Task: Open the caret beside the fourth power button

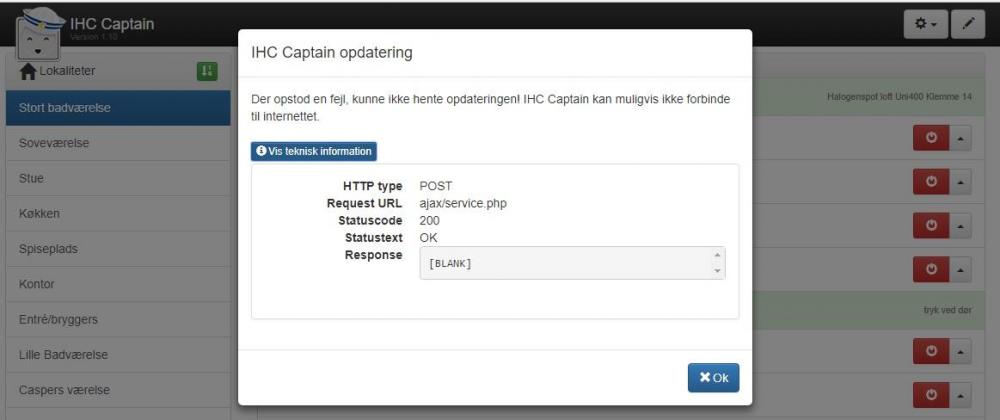Action: pyautogui.click(x=960, y=269)
